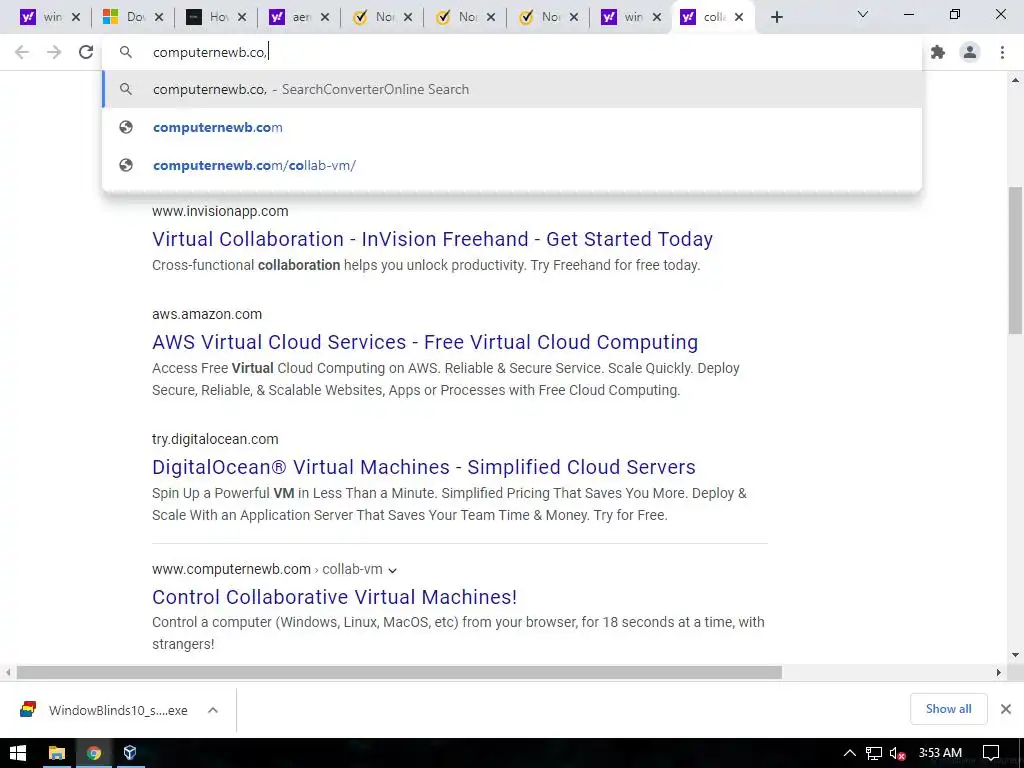Open VirtualBox from the taskbar
The width and height of the screenshot is (1024, 768).
point(130,753)
